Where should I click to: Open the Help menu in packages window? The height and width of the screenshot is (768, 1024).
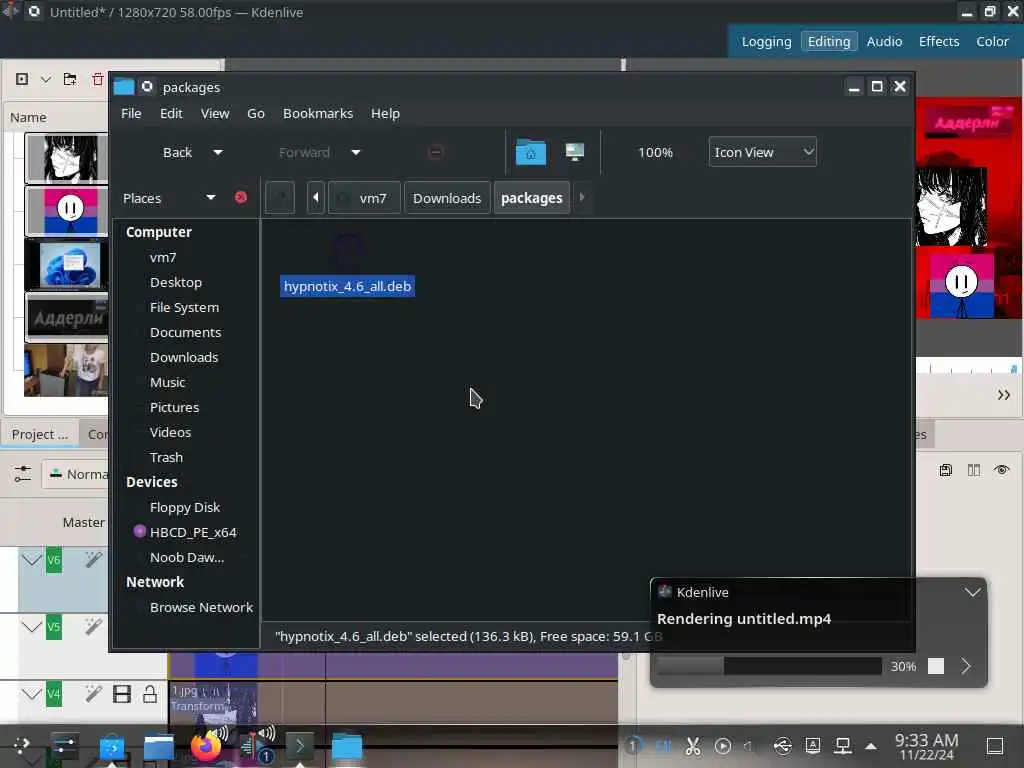click(x=385, y=113)
